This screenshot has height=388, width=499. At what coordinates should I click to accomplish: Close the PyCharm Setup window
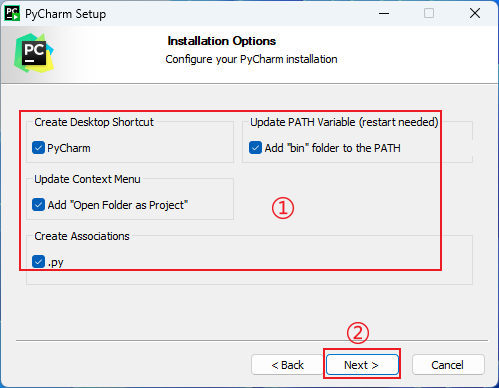pos(475,13)
